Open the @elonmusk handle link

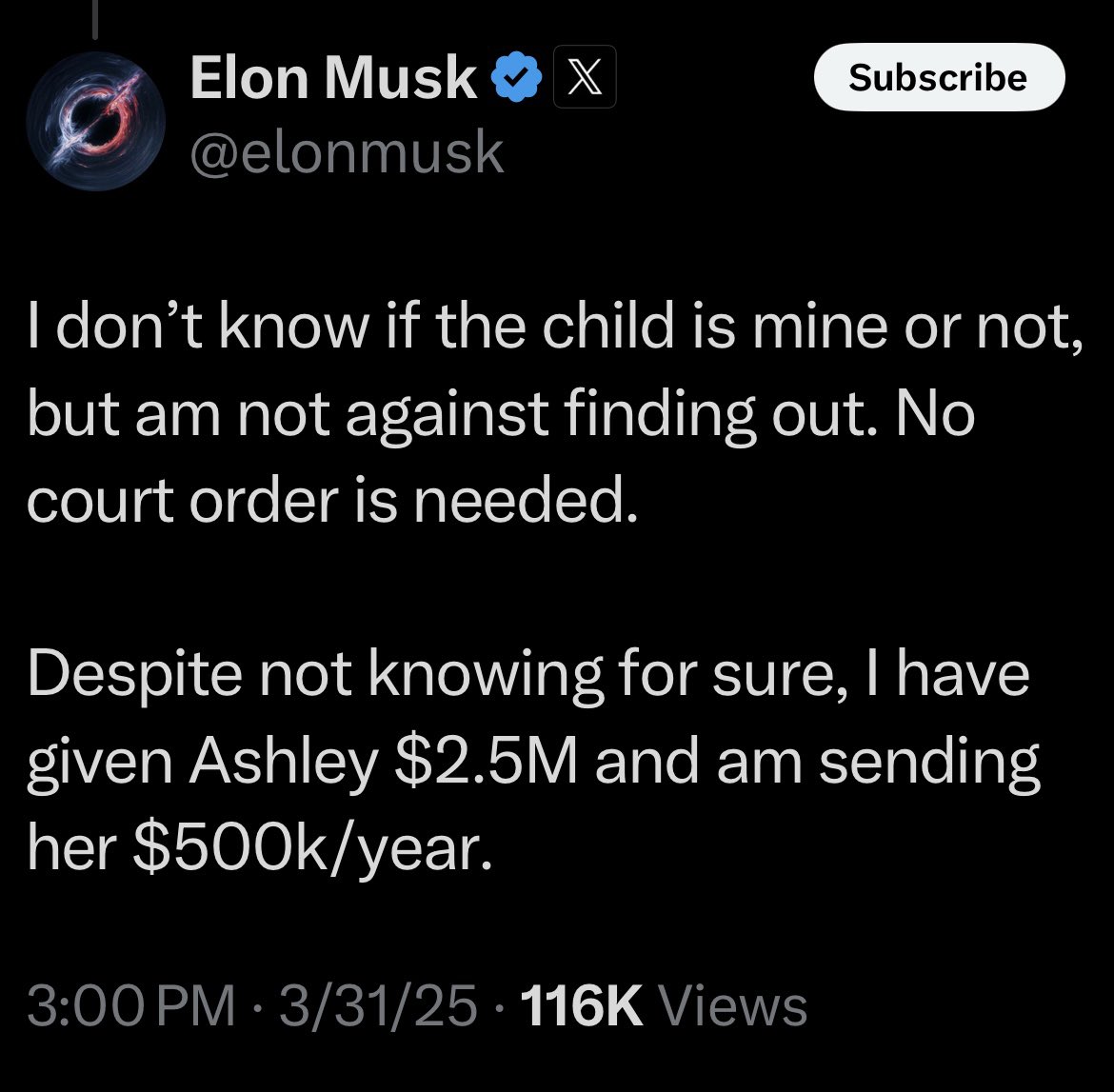tap(347, 152)
